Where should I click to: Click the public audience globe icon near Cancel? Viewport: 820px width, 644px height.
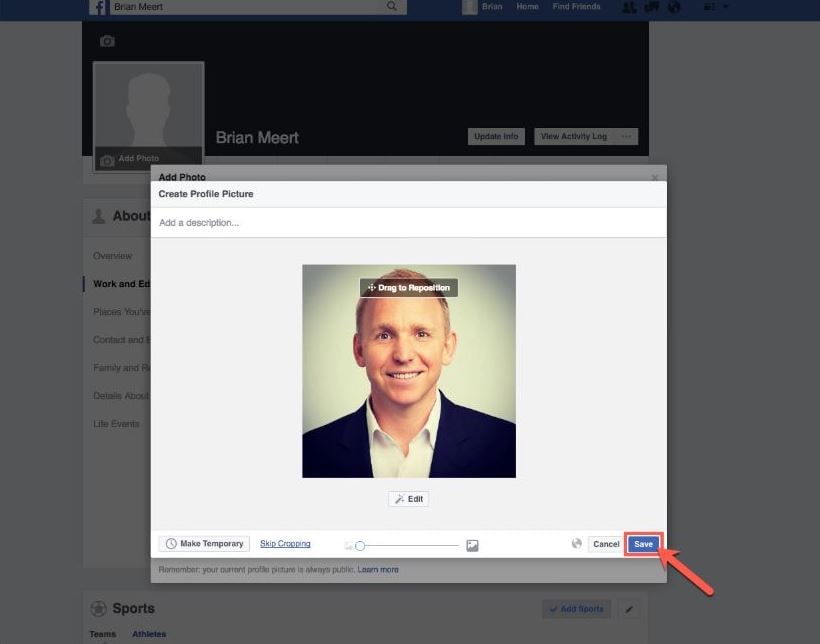pos(577,544)
